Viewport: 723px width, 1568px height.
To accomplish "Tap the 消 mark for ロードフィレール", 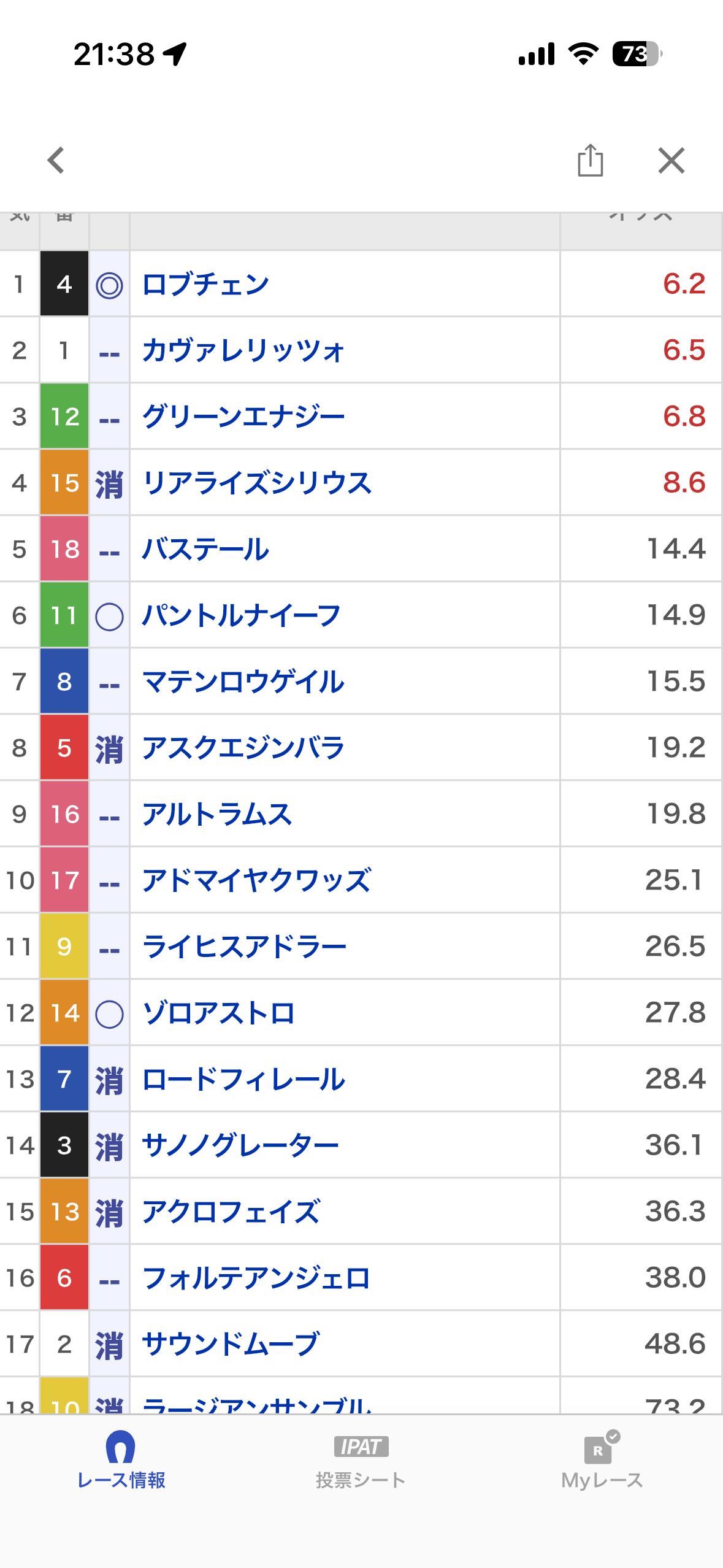I will [109, 1080].
